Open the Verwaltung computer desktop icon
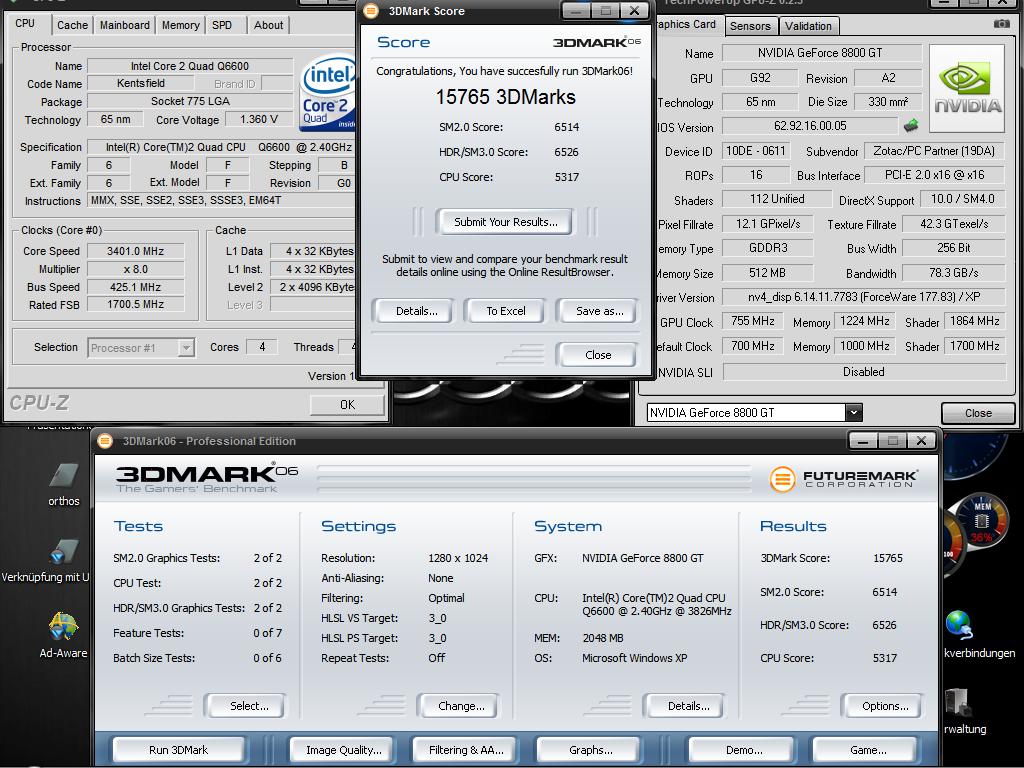1024x768 pixels. [958, 703]
